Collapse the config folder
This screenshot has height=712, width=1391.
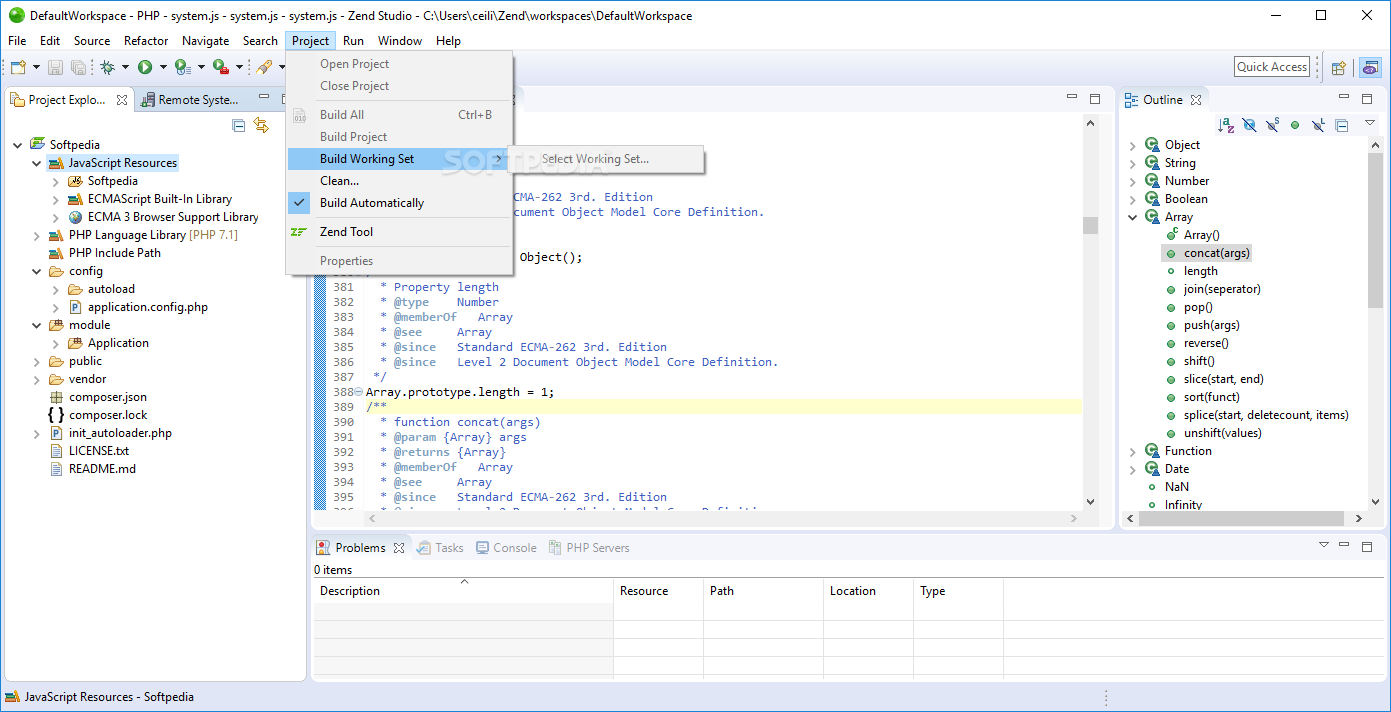[x=37, y=271]
